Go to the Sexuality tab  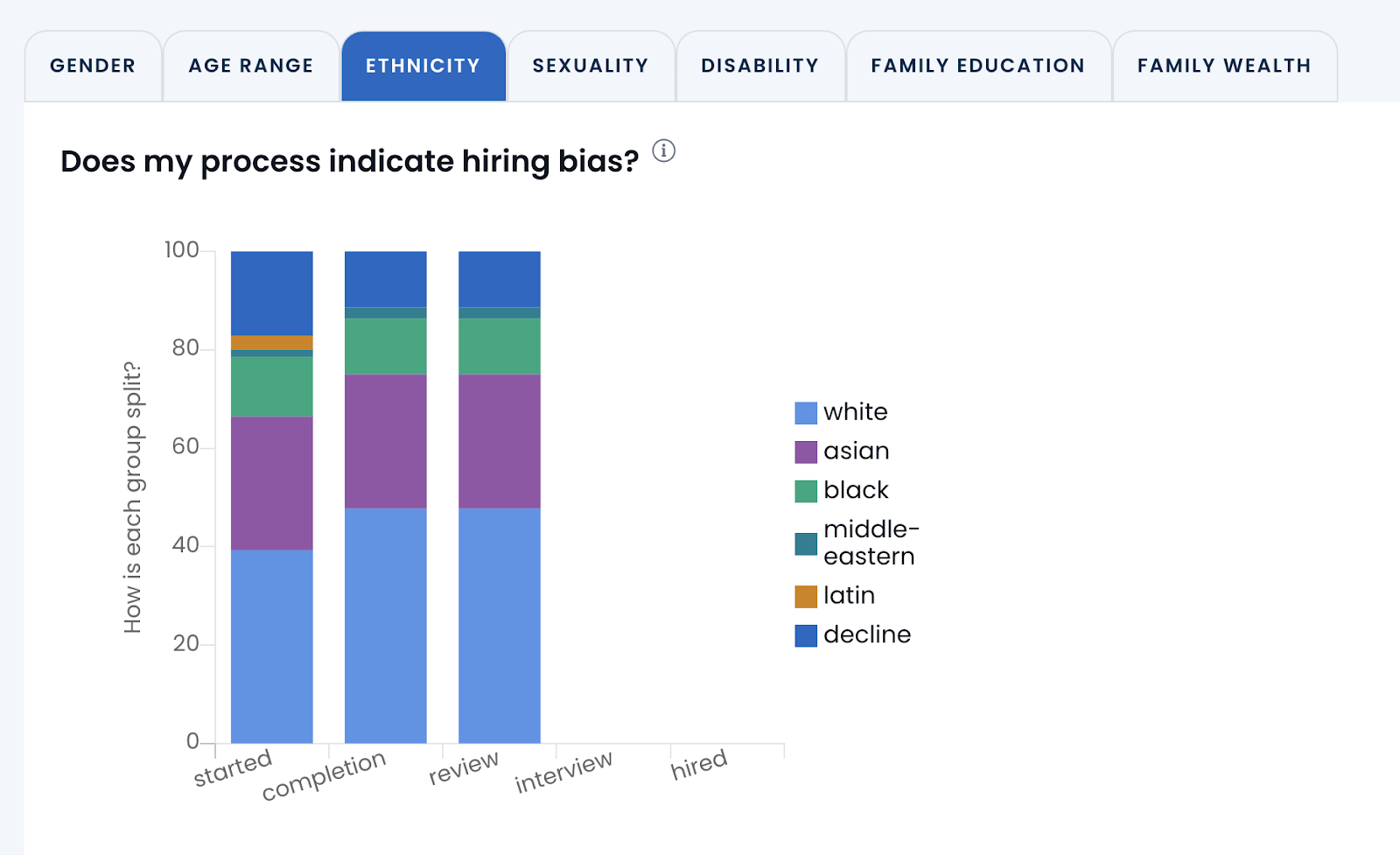[x=591, y=66]
